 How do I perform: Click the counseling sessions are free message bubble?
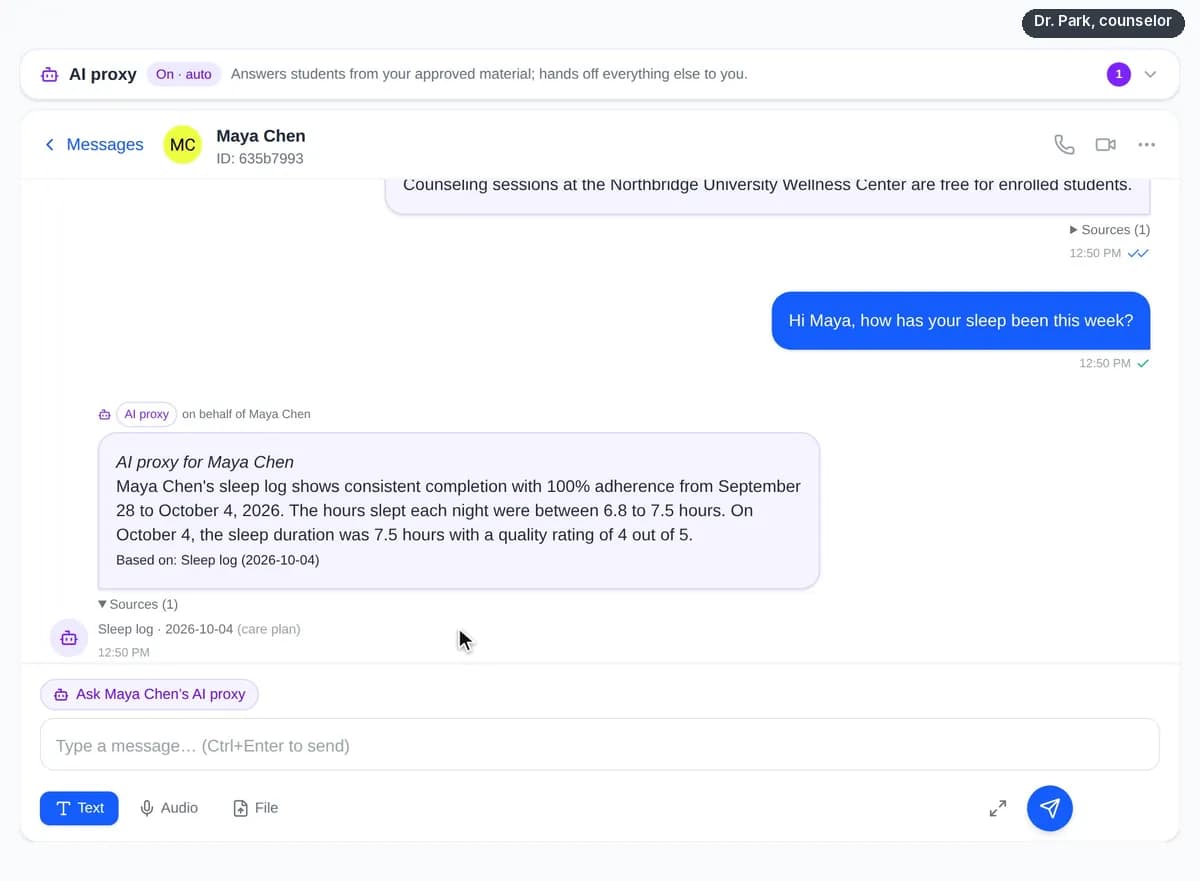point(767,195)
